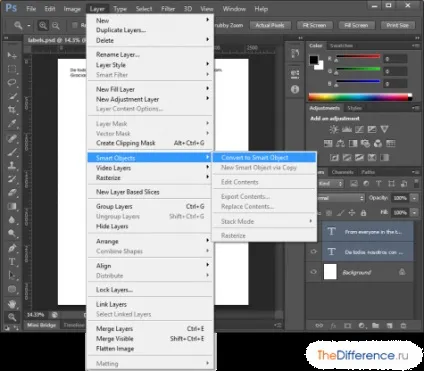
Task: Expand the New Adjustment Layer submenu
Action: (x=150, y=99)
